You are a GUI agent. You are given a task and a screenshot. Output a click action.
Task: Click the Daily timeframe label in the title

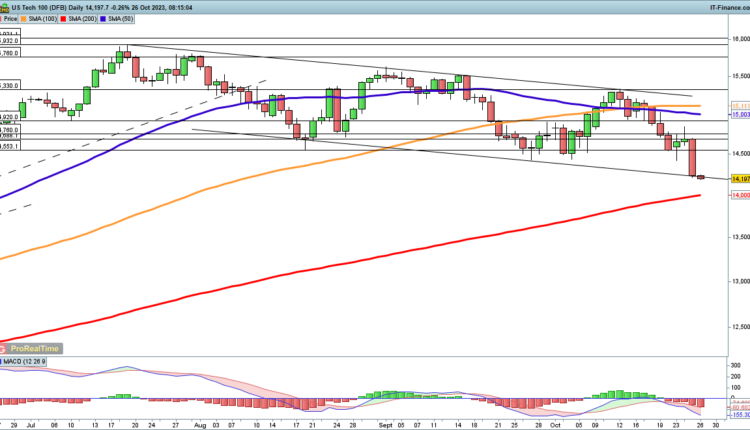pos(79,6)
